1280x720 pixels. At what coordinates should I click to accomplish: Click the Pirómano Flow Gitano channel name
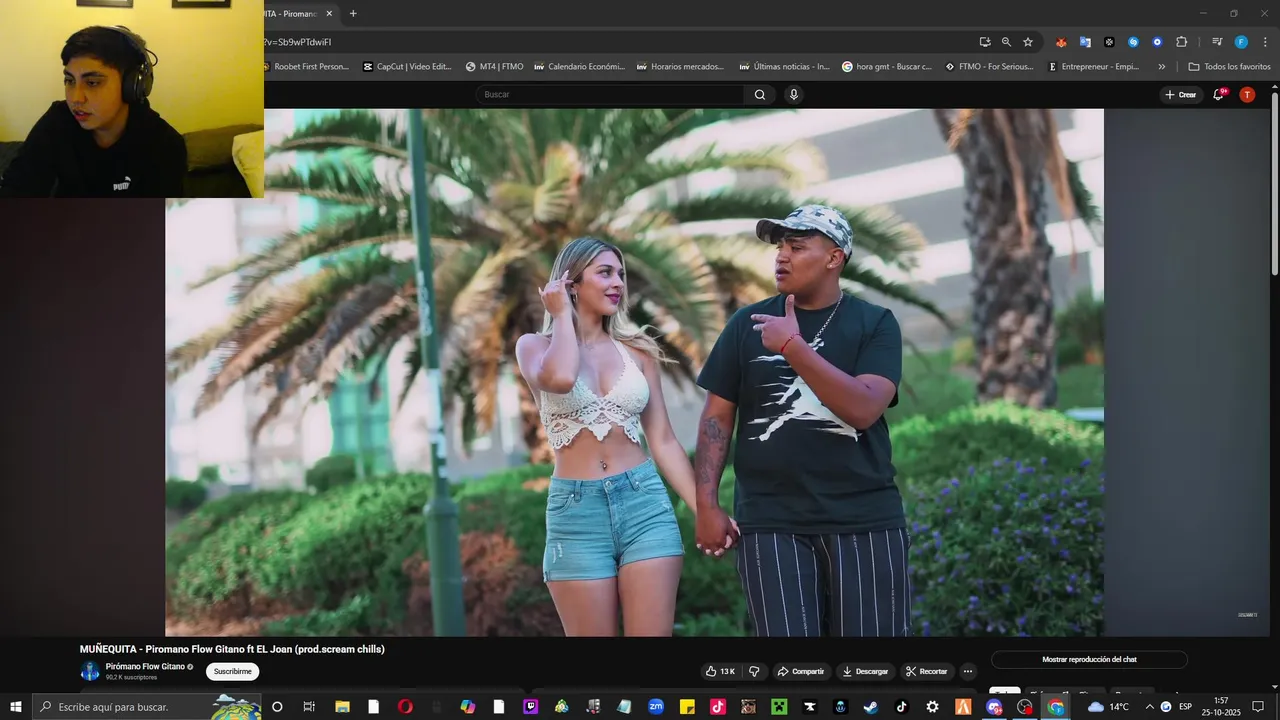[145, 666]
